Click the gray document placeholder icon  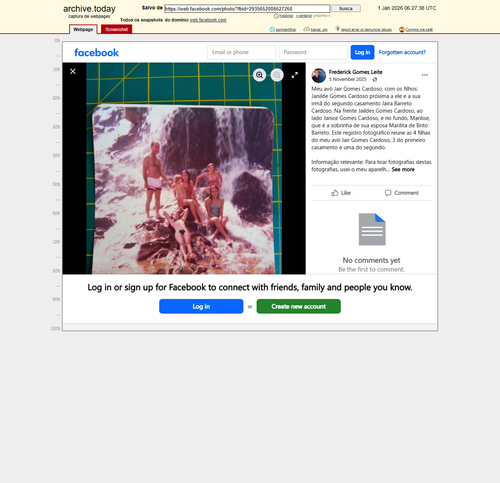[x=372, y=229]
